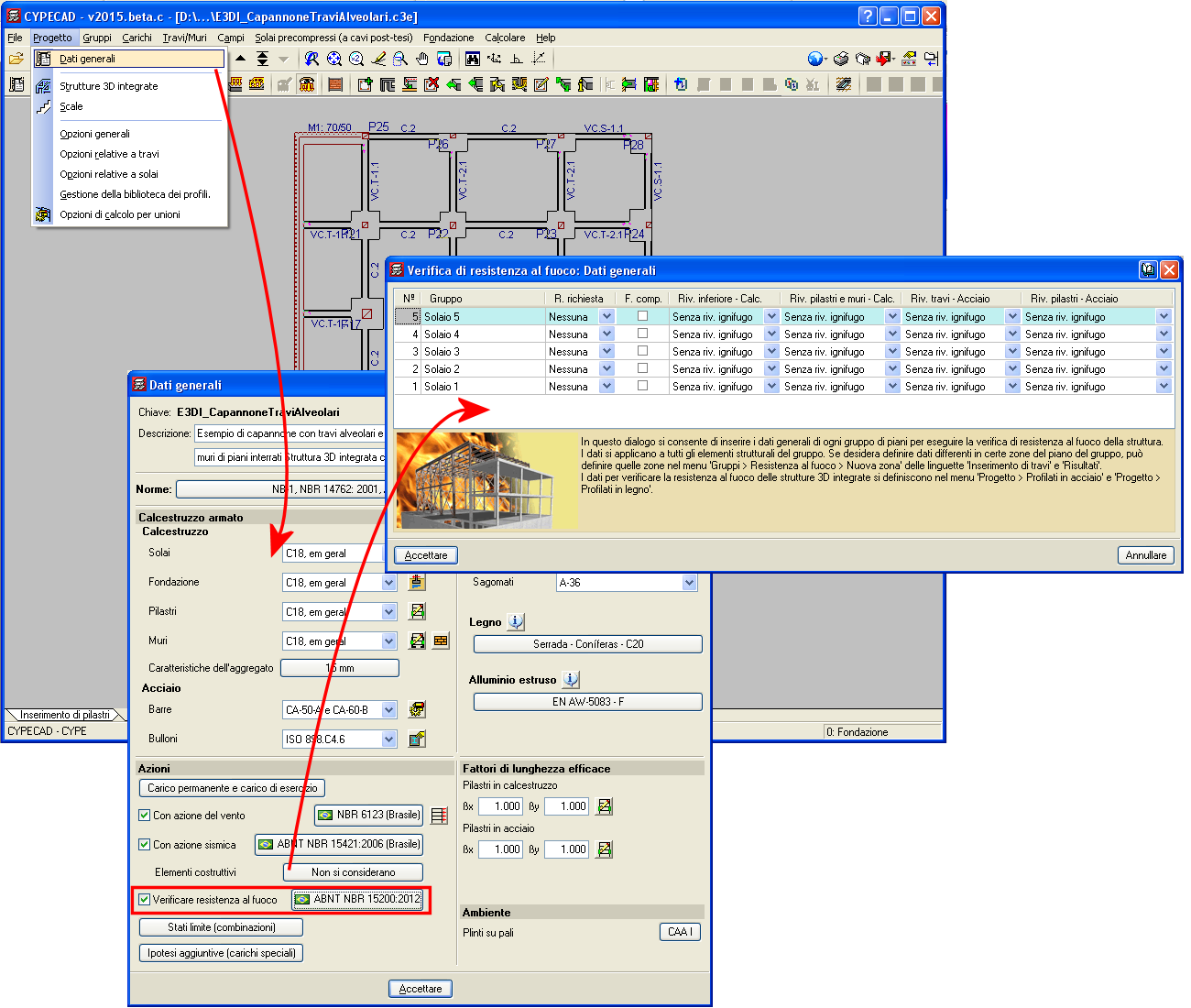The image size is (1191, 1008).
Task: Click the brick wall icon in second toolbar
Action: [335, 84]
